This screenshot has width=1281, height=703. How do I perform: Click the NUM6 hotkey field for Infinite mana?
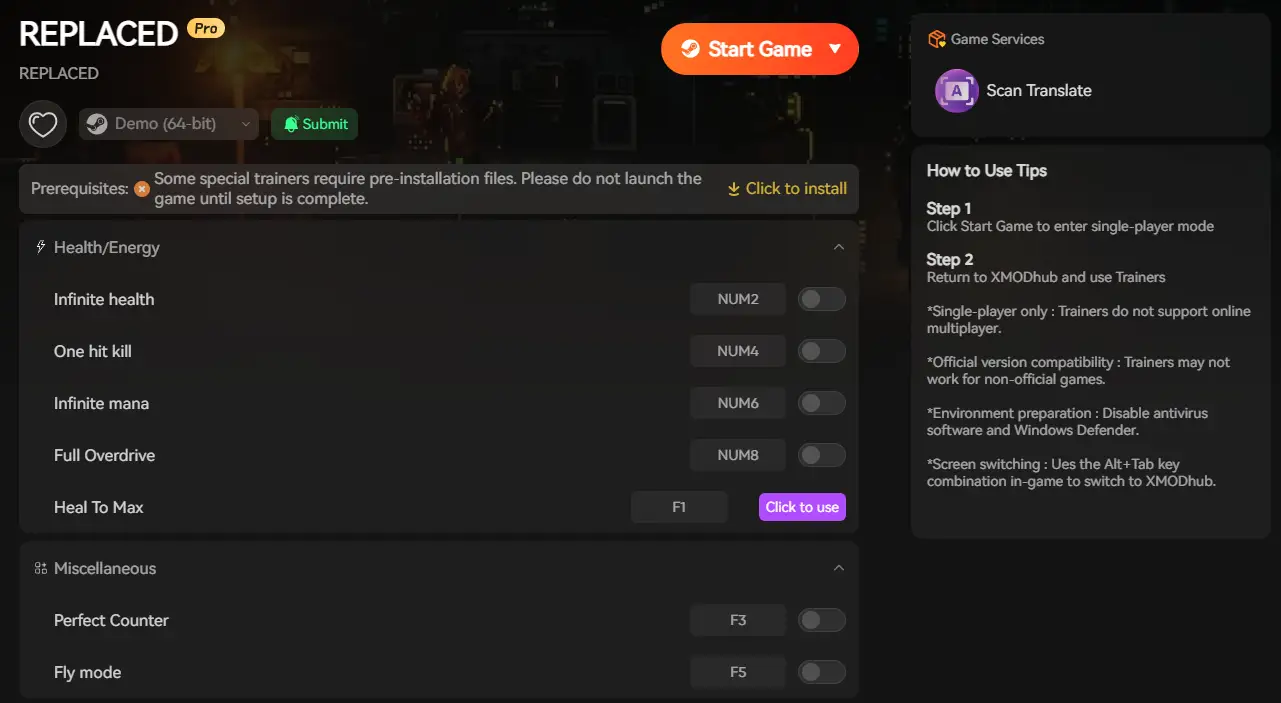coord(738,403)
